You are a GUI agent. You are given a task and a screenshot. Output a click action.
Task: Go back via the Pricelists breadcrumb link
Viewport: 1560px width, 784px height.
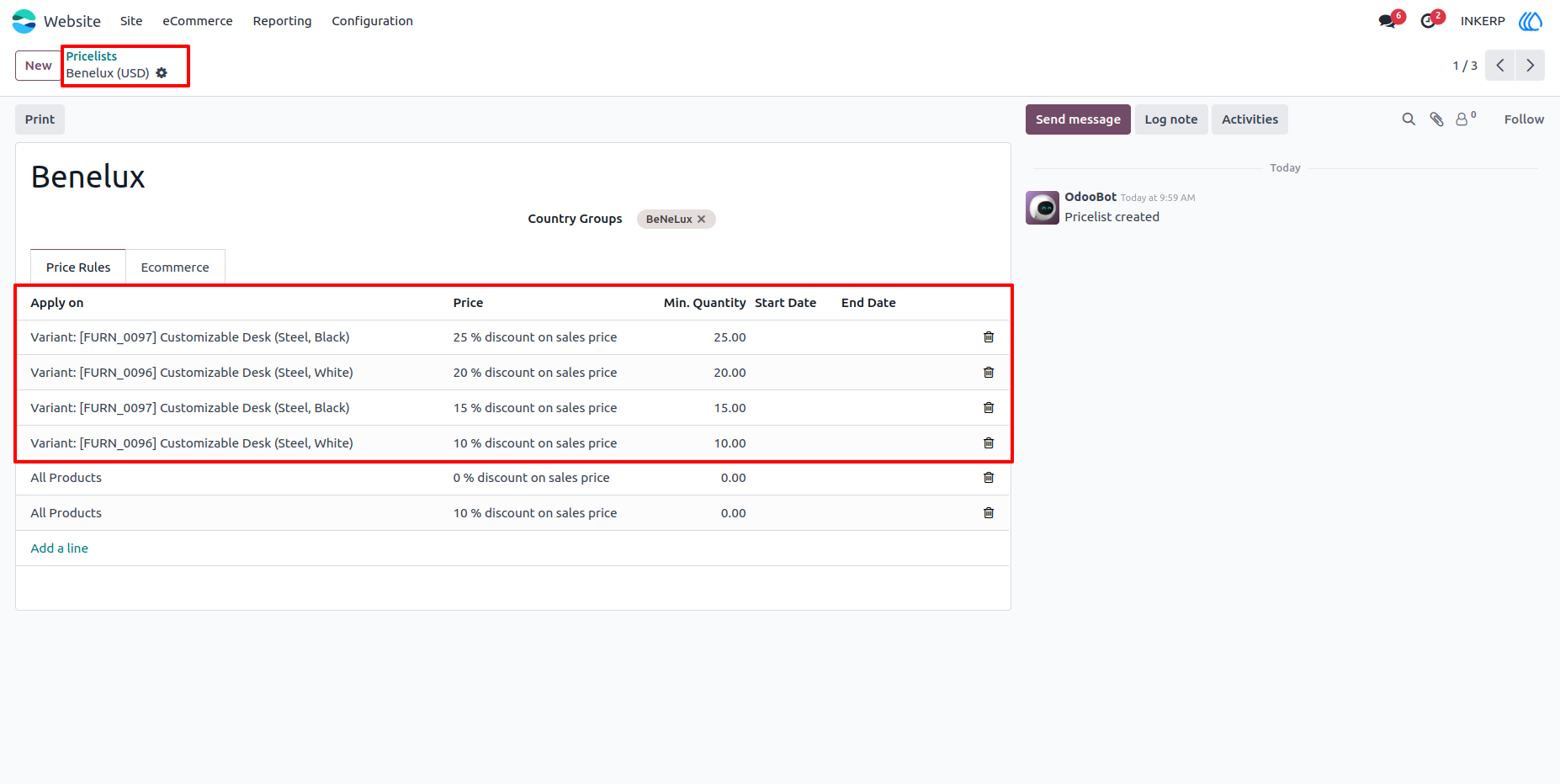tap(92, 56)
